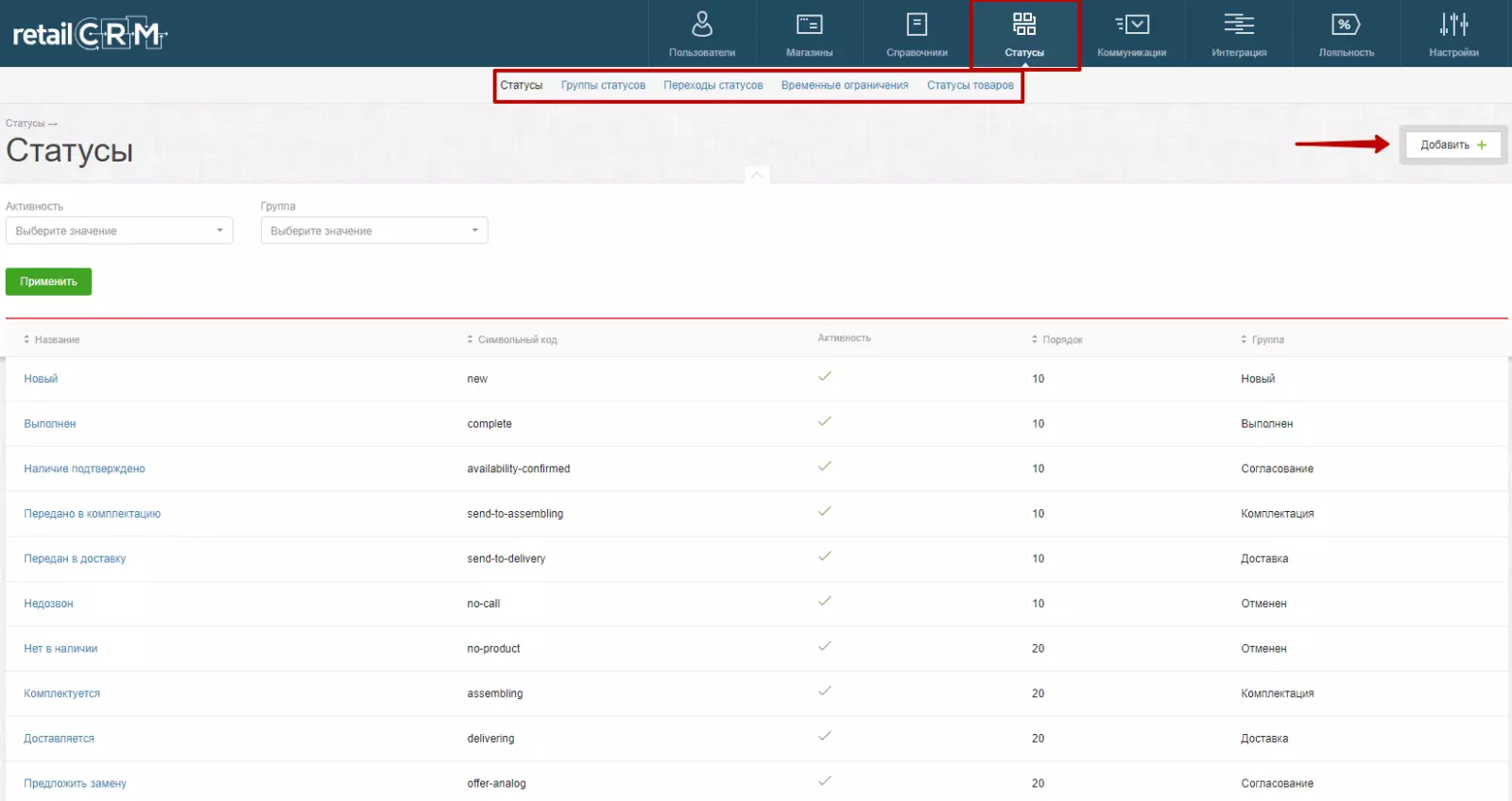Click the Статусы breadcrumb link
The height and width of the screenshot is (801, 1512).
pos(26,124)
